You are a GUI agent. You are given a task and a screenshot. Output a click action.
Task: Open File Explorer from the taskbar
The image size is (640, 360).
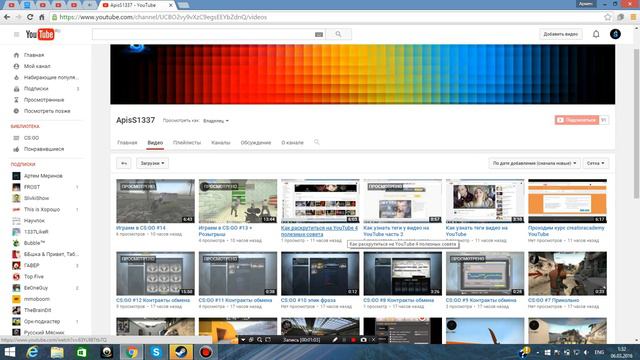[57, 352]
